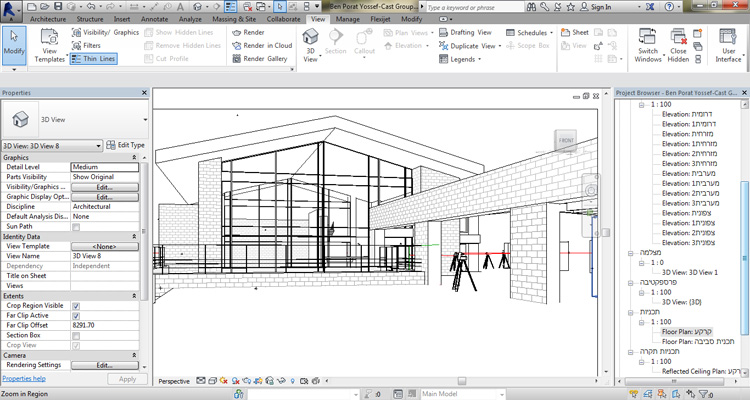
Task: Open the Properties help link
Action: [24, 378]
